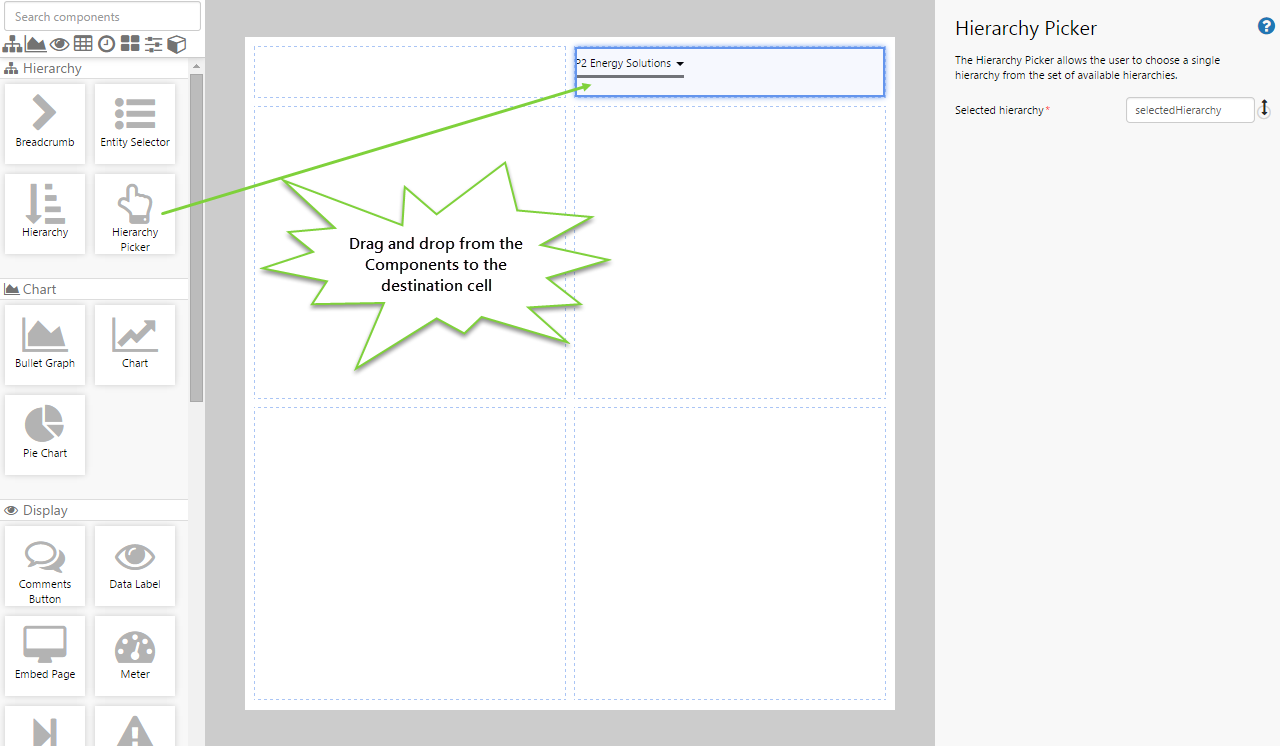Select the table grid category icon
1280x746 pixels.
click(83, 44)
